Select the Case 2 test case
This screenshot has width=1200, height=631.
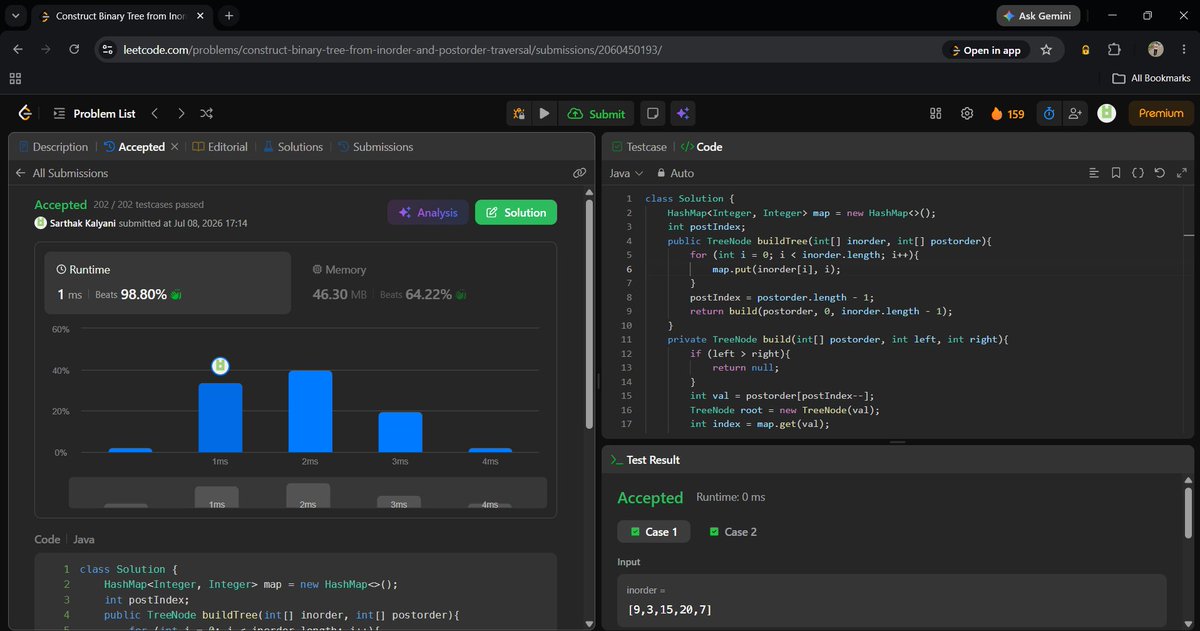[733, 531]
